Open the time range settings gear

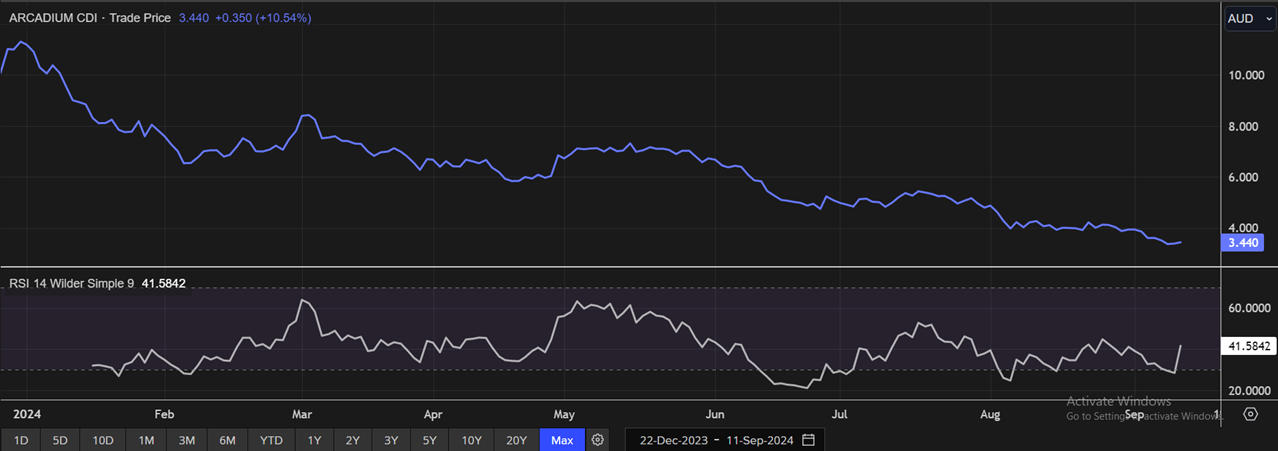598,440
